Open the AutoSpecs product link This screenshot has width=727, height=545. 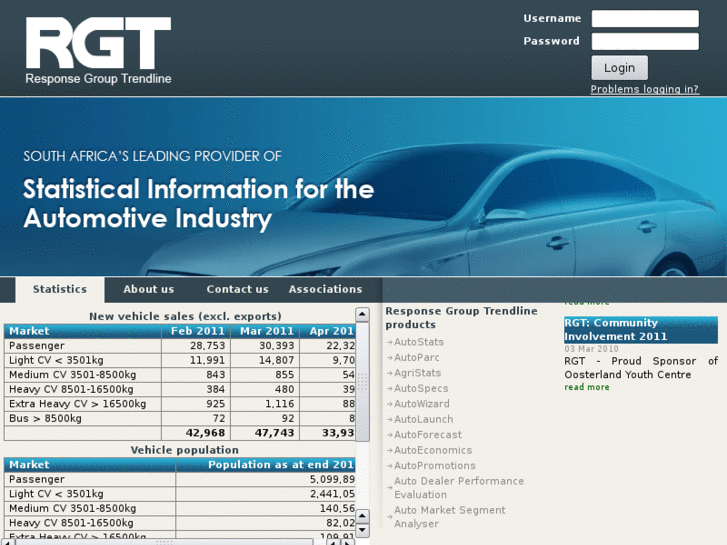point(421,388)
